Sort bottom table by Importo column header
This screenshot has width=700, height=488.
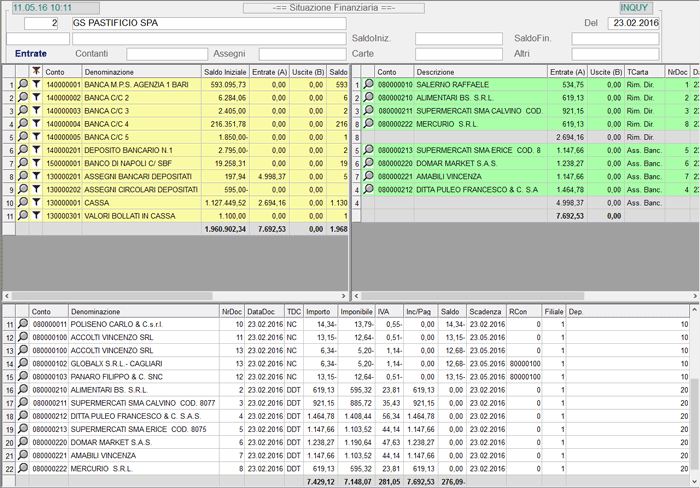click(320, 312)
